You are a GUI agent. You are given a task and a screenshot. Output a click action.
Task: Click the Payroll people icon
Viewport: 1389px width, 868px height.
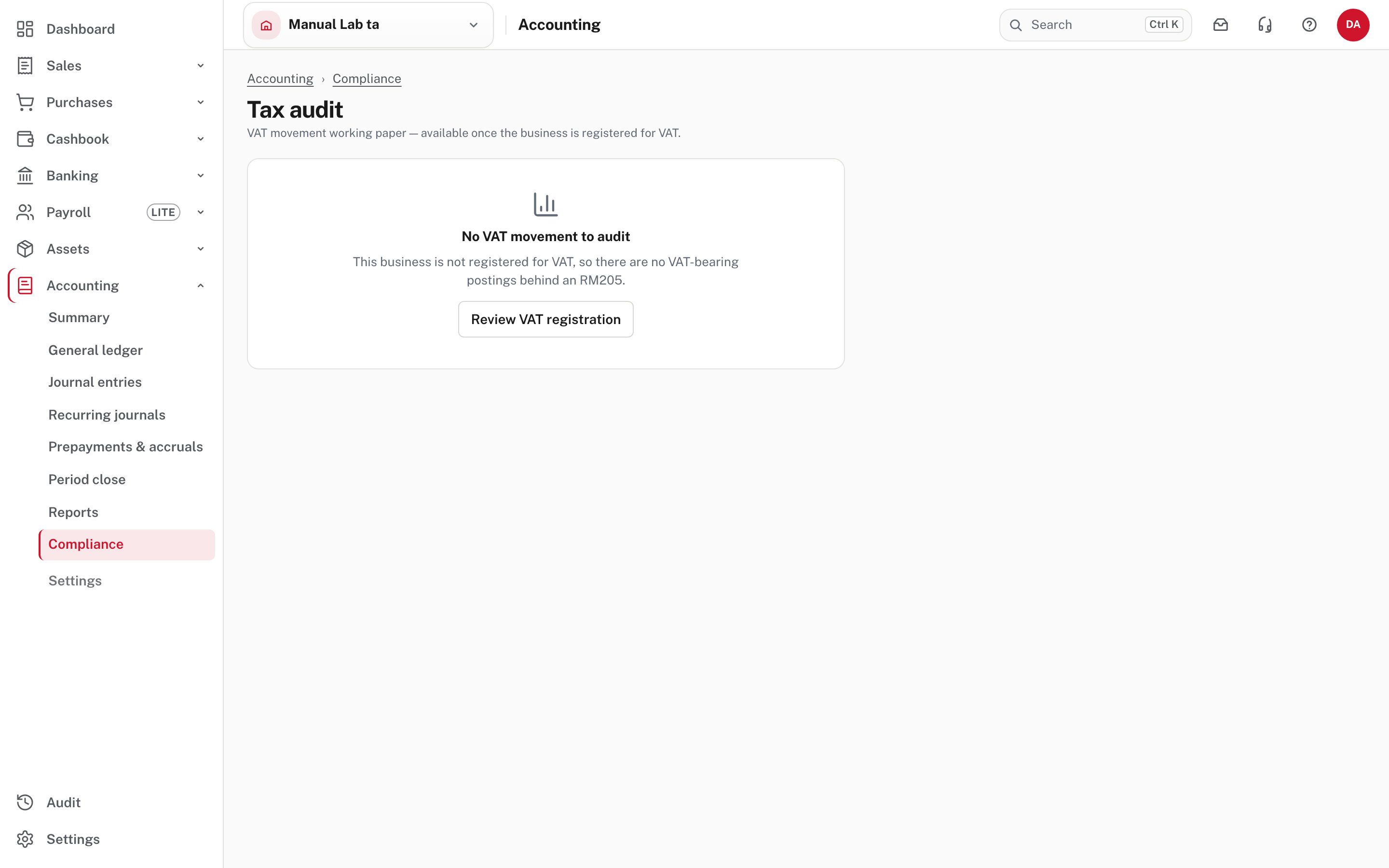coord(25,212)
